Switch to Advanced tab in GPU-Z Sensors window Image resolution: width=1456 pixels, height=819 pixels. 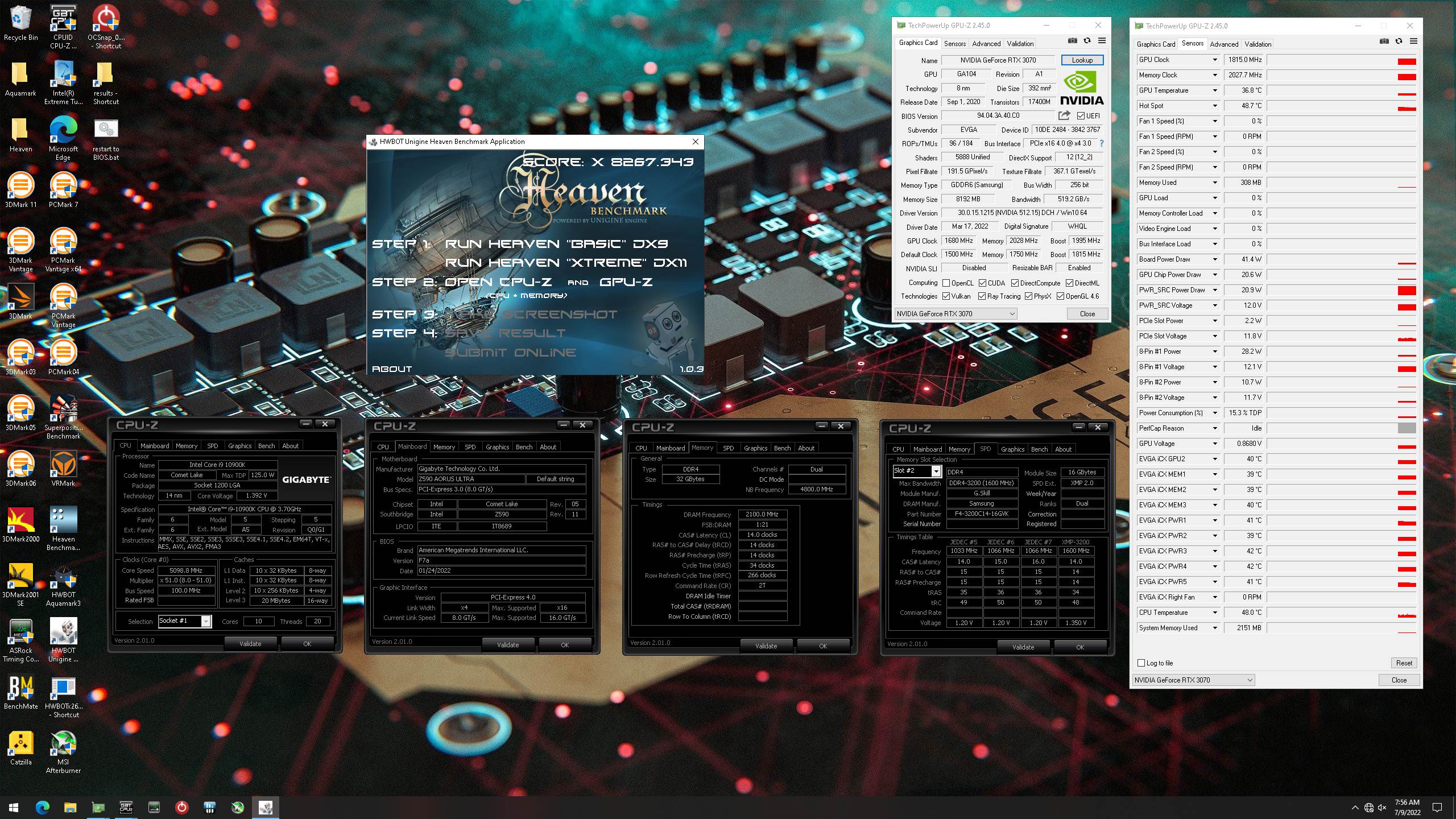click(x=1224, y=44)
